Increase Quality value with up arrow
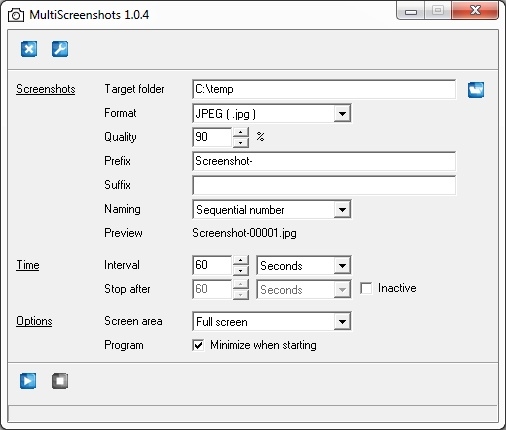The width and height of the screenshot is (506, 430). click(x=240, y=132)
